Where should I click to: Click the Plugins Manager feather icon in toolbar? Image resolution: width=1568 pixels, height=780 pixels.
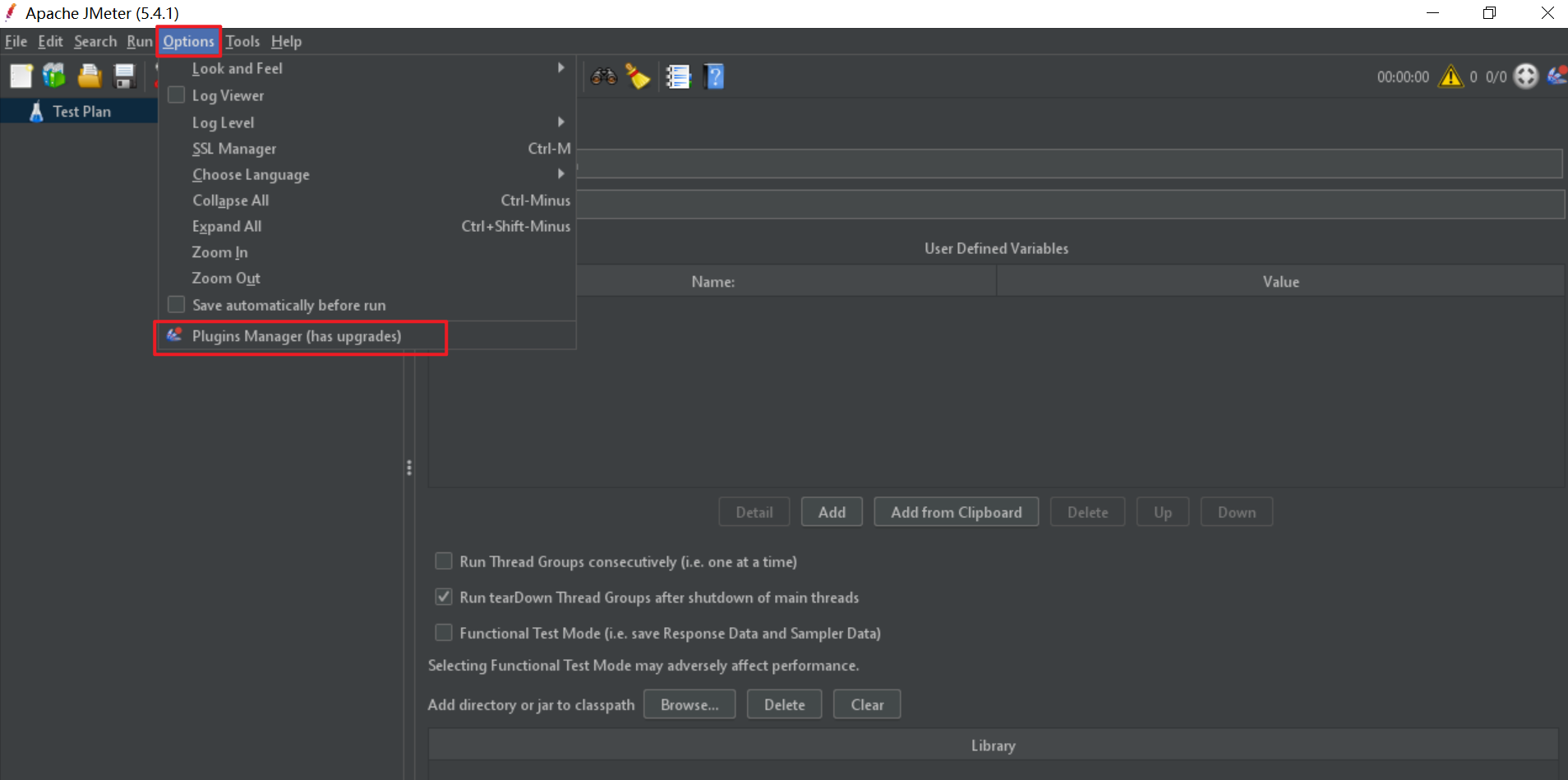[x=1556, y=76]
